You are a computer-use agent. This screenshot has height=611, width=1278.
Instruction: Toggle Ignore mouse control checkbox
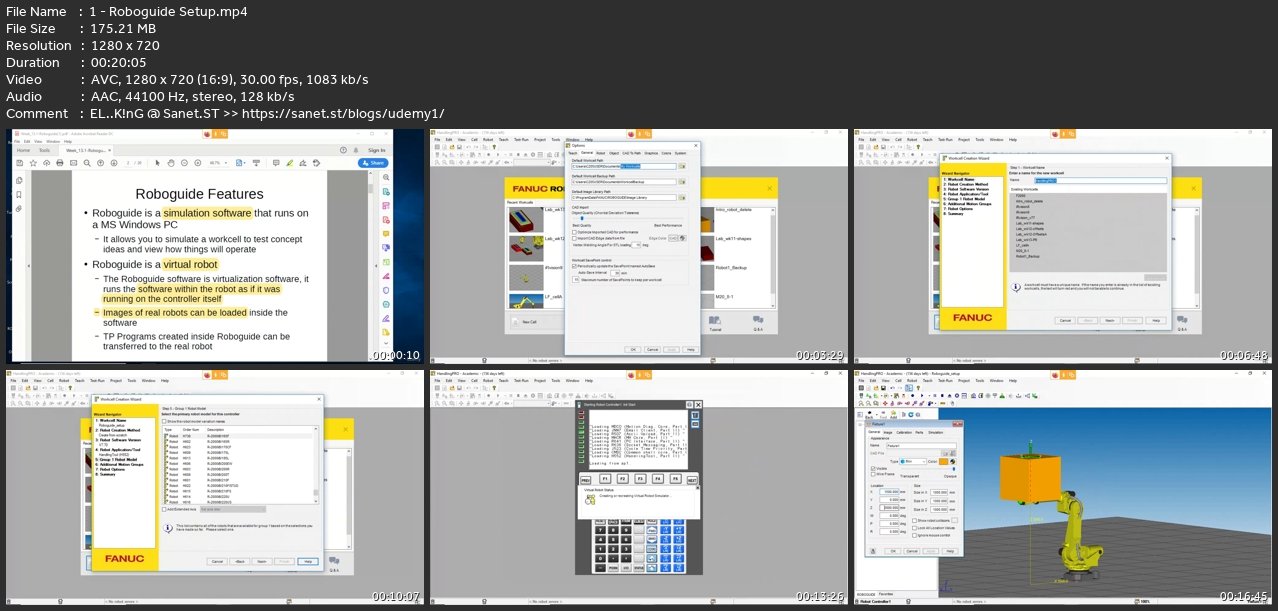pos(915,536)
